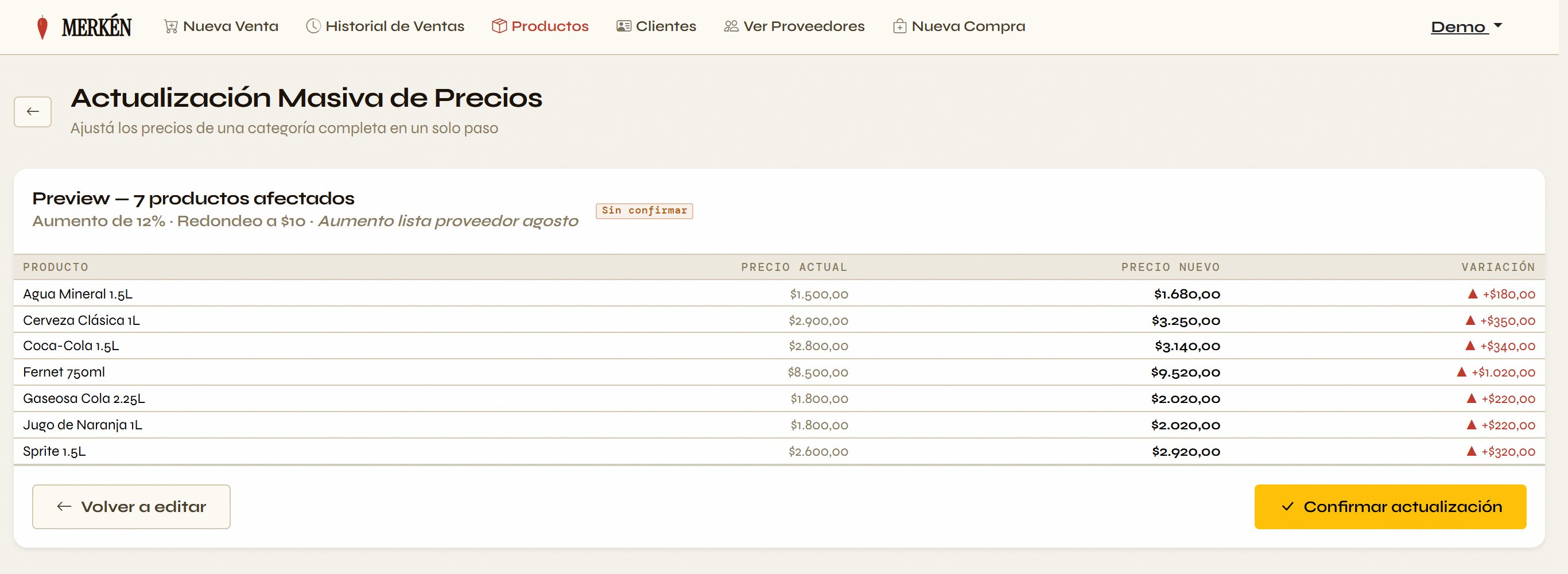Open the Clientes section
Viewport: 1568px width, 574px height.
tap(656, 26)
